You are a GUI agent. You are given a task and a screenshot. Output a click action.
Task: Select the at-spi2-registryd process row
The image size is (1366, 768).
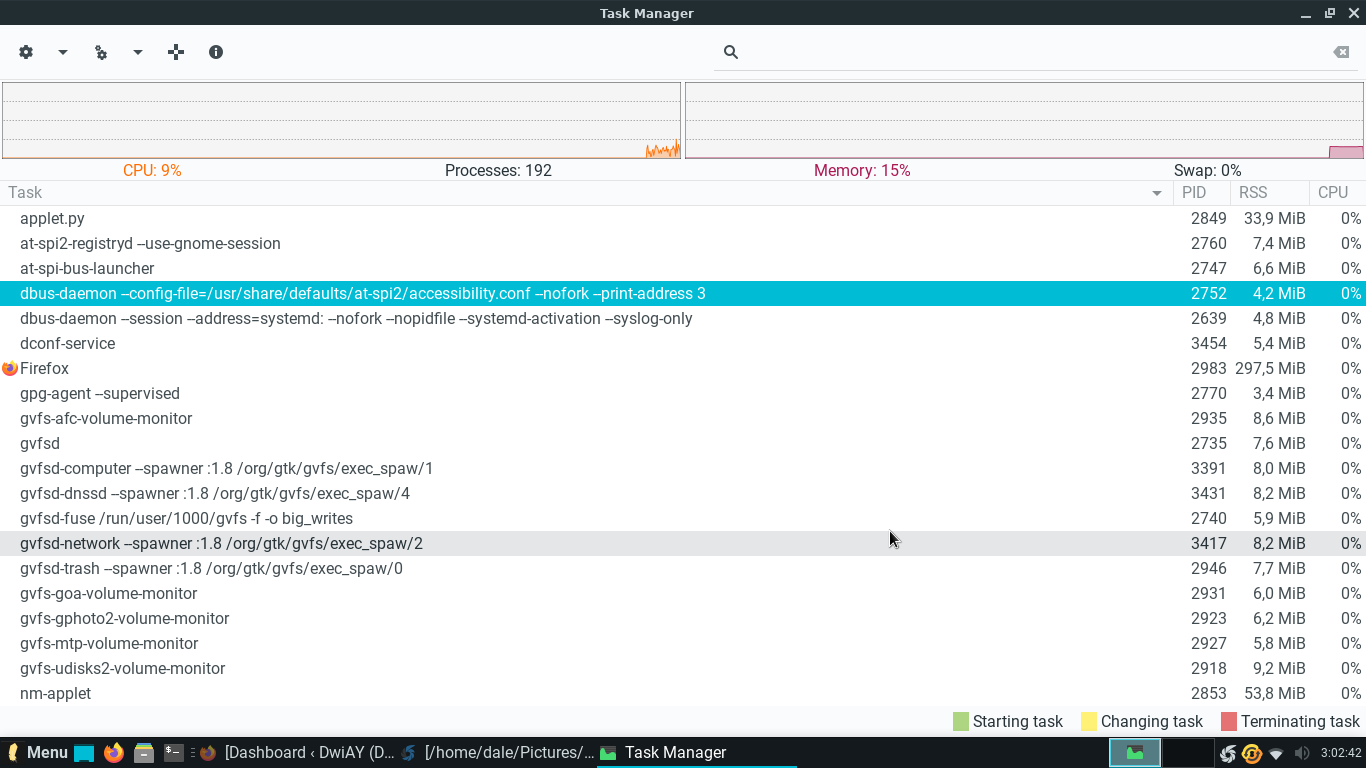(683, 243)
